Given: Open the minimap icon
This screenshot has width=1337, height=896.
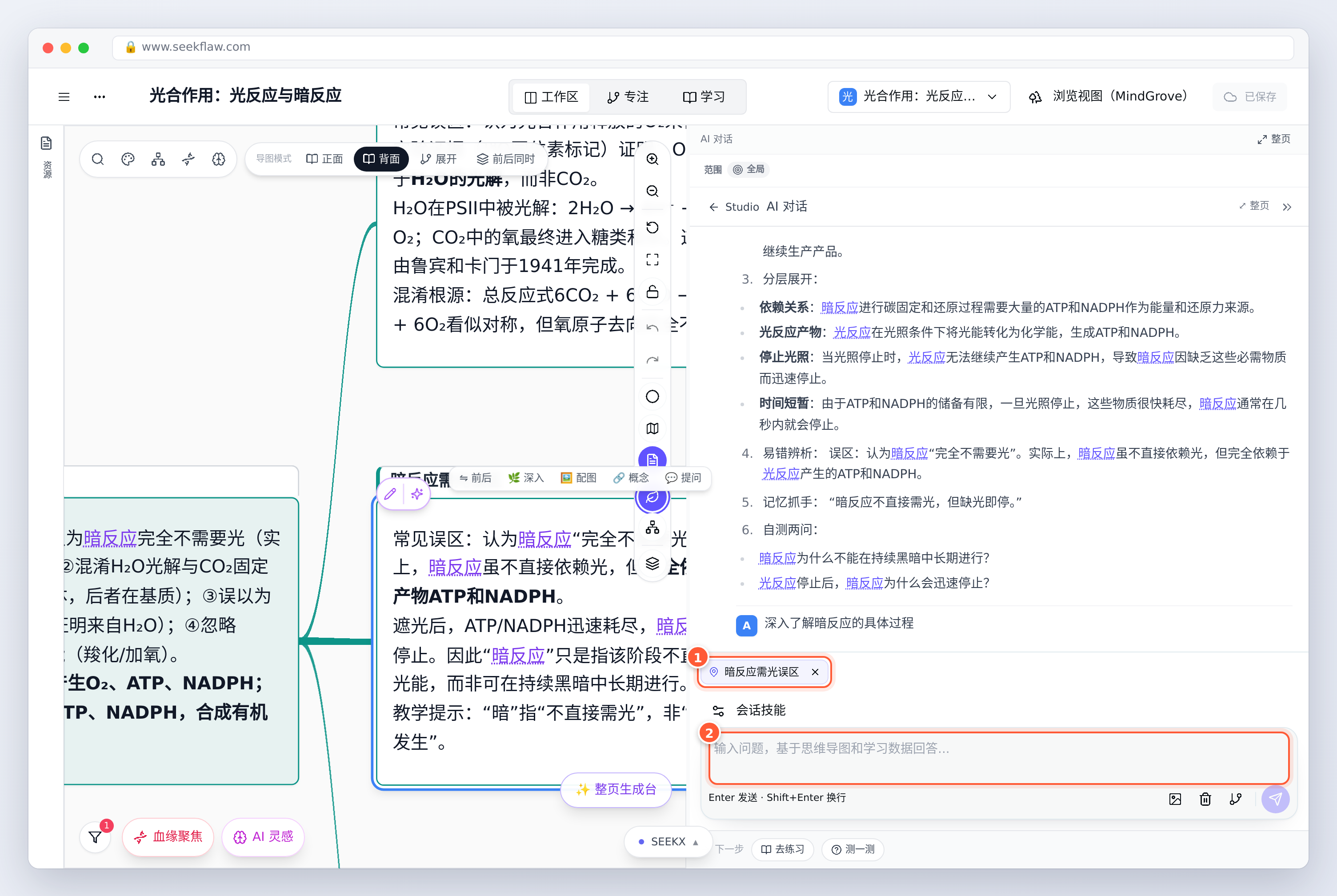Looking at the screenshot, I should 652,428.
